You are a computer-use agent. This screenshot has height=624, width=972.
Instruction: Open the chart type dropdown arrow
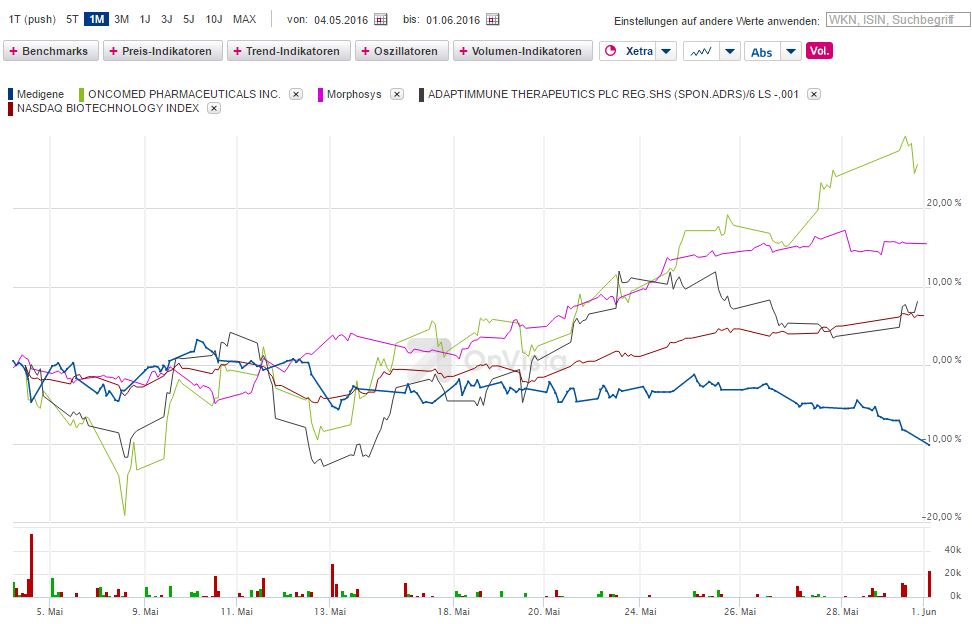pyautogui.click(x=729, y=51)
